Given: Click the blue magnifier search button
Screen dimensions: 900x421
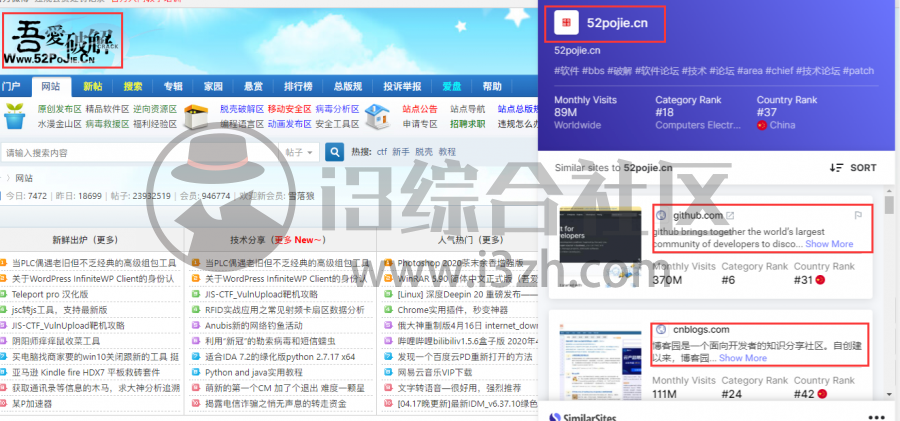Looking at the screenshot, I should click(x=334, y=152).
